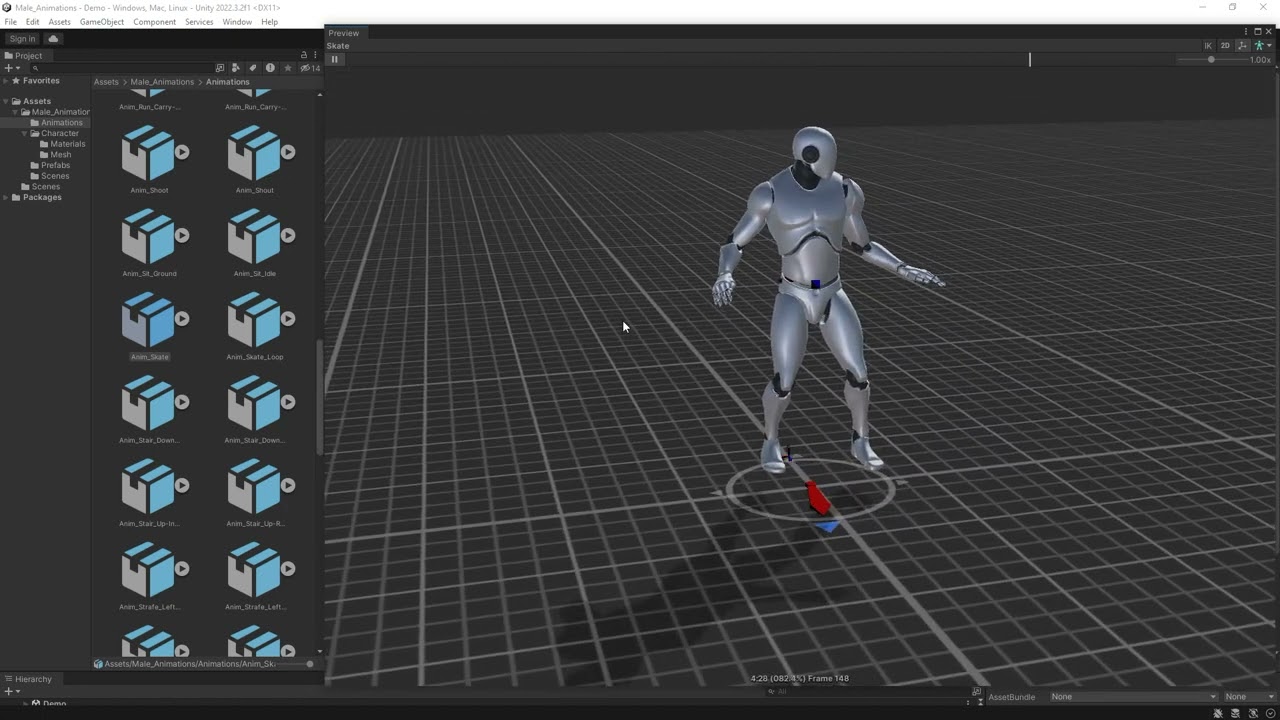Select the Scenes folder under Male_Animations

(49, 176)
